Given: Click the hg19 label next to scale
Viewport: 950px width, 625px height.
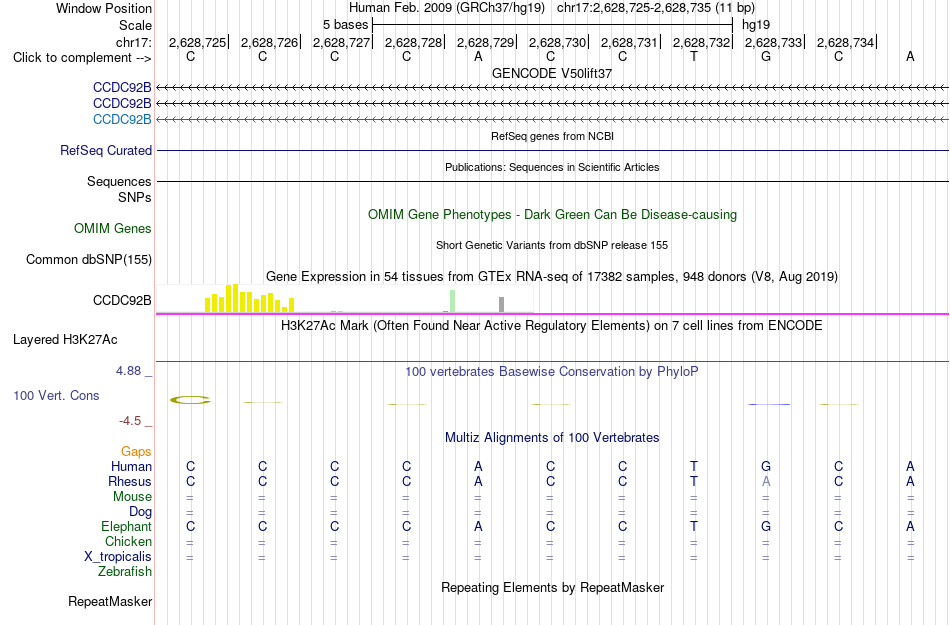Looking at the screenshot, I should (x=756, y=25).
